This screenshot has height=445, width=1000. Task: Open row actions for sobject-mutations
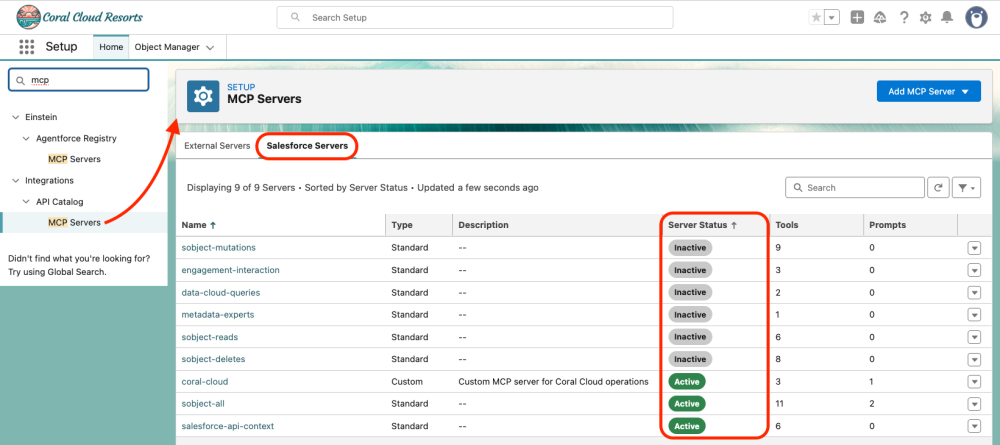point(974,248)
